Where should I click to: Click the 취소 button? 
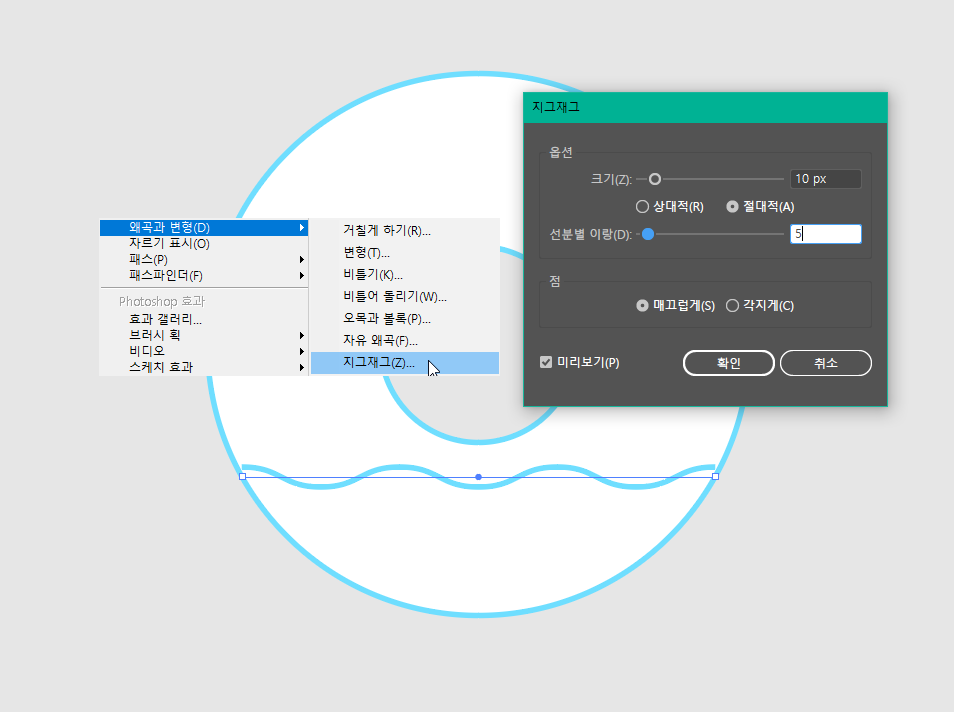coord(826,363)
